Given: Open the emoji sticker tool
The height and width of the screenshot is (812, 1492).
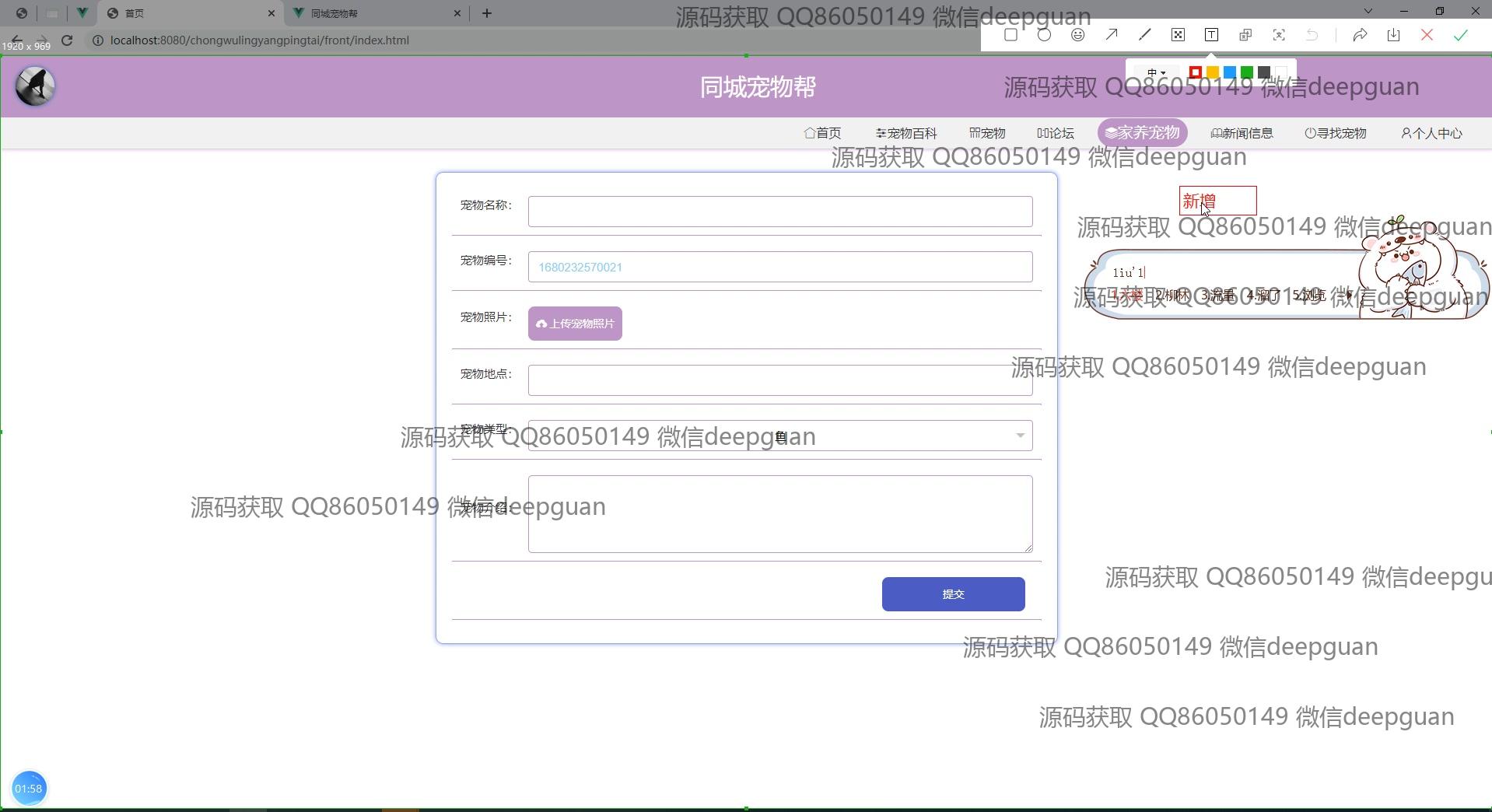Looking at the screenshot, I should pyautogui.click(x=1077, y=35).
